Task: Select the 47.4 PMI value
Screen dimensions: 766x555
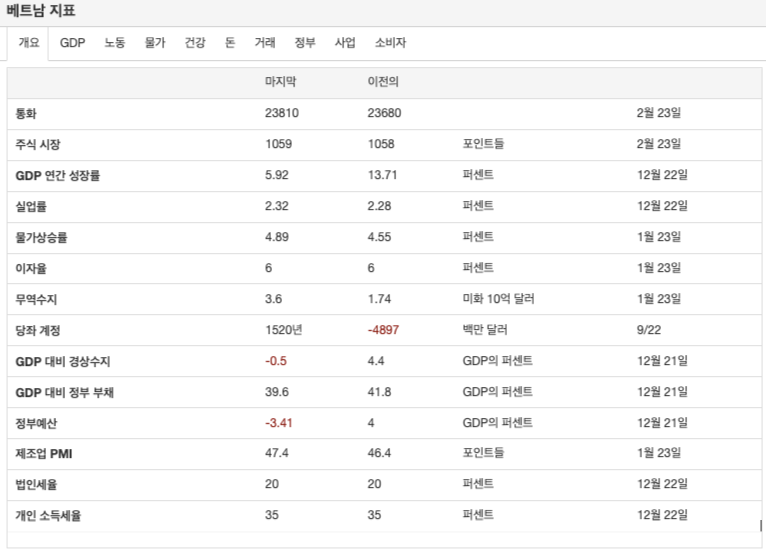Action: click(x=277, y=453)
